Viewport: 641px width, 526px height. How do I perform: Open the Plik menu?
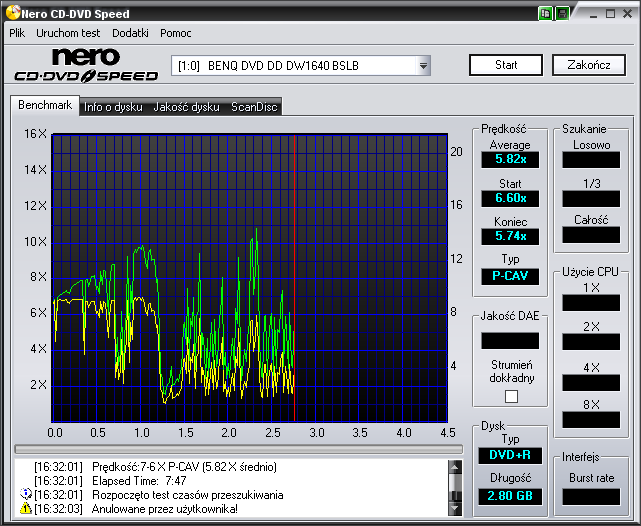[17, 33]
